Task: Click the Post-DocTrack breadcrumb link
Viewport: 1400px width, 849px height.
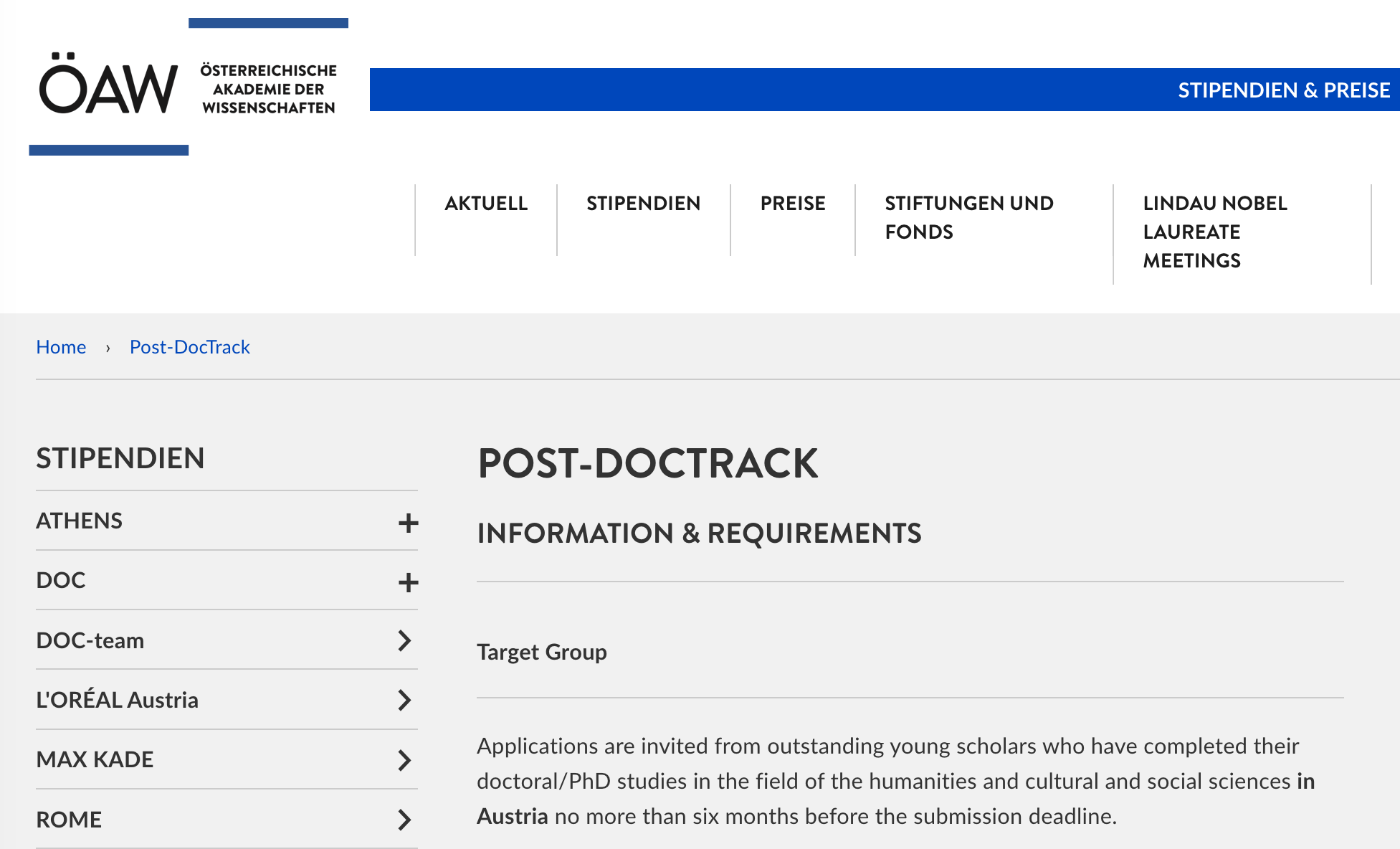Action: click(x=189, y=347)
